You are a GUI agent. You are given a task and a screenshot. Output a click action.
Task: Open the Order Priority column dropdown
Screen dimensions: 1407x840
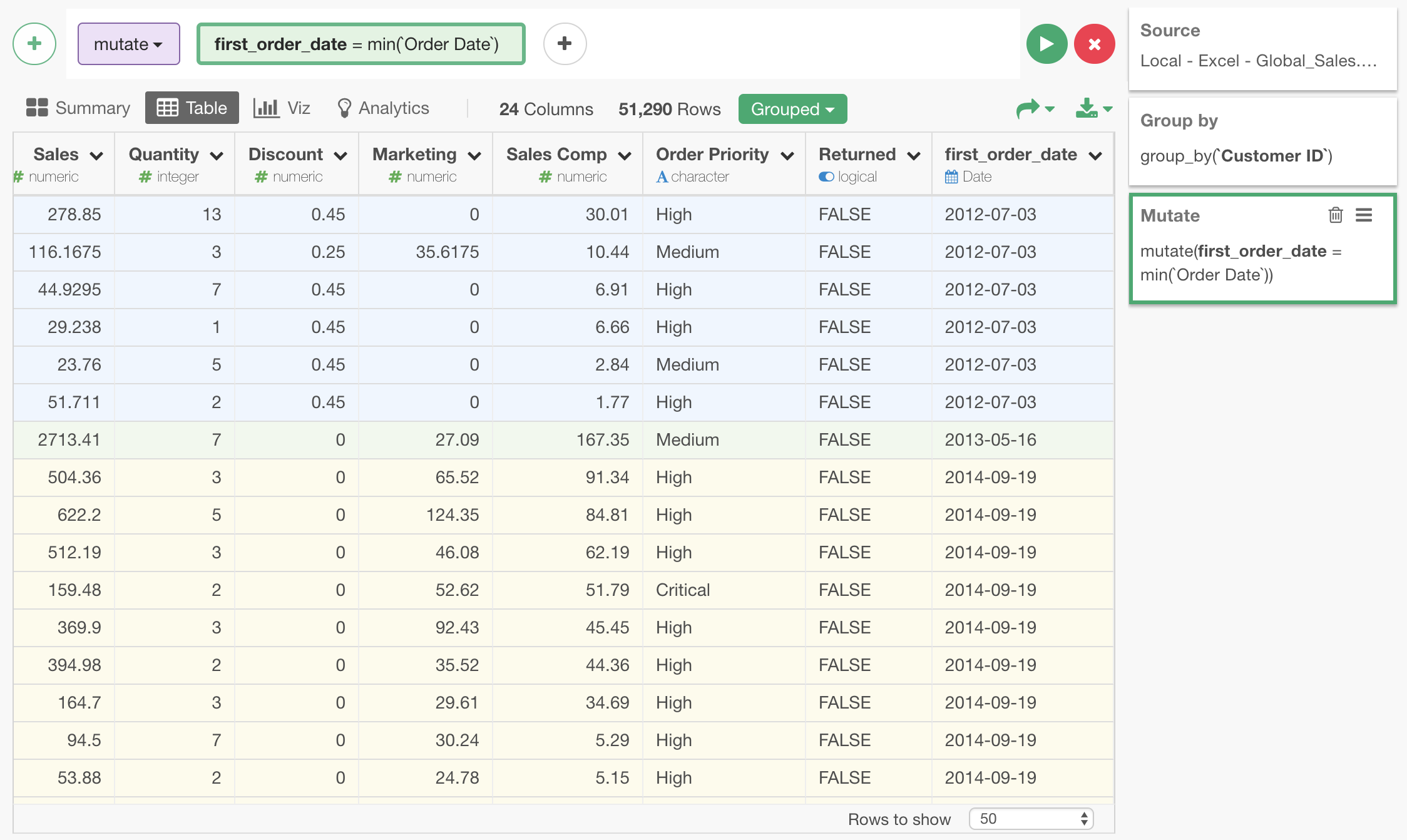point(787,155)
